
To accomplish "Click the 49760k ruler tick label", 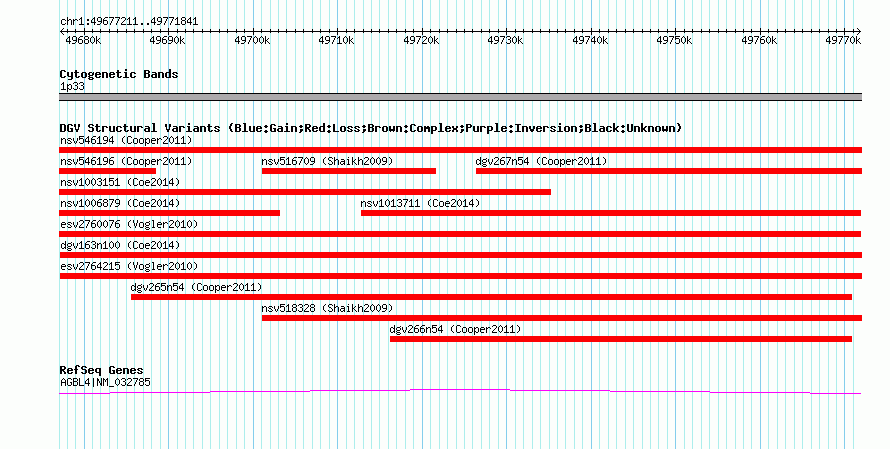I will 759,40.
